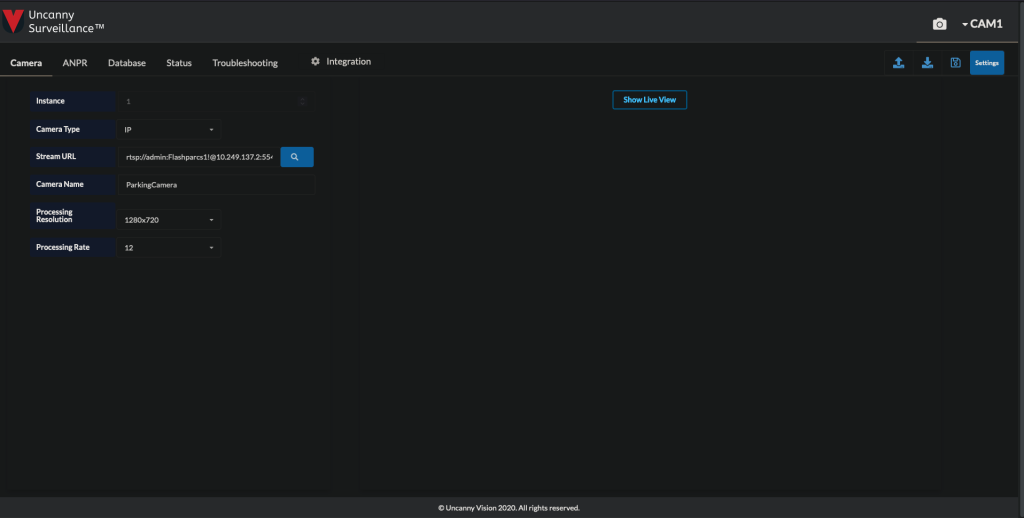Click the Stream URL search magnifier button

pos(296,157)
